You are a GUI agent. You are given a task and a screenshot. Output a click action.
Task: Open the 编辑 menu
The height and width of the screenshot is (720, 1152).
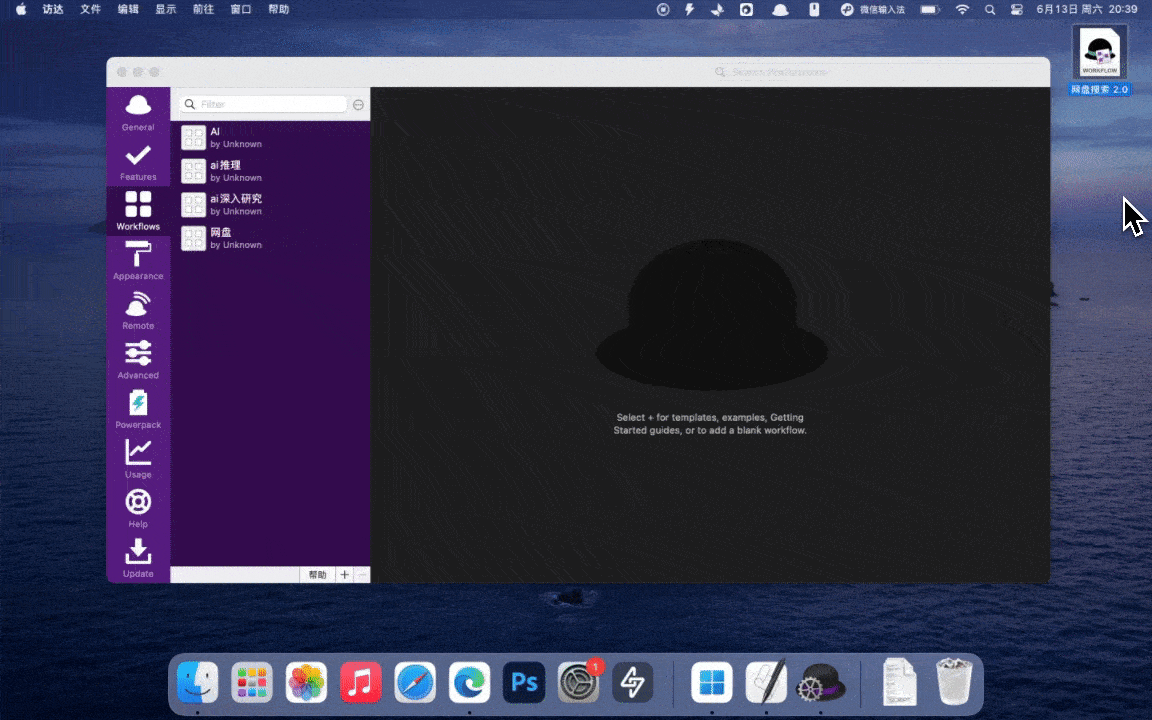click(x=128, y=10)
